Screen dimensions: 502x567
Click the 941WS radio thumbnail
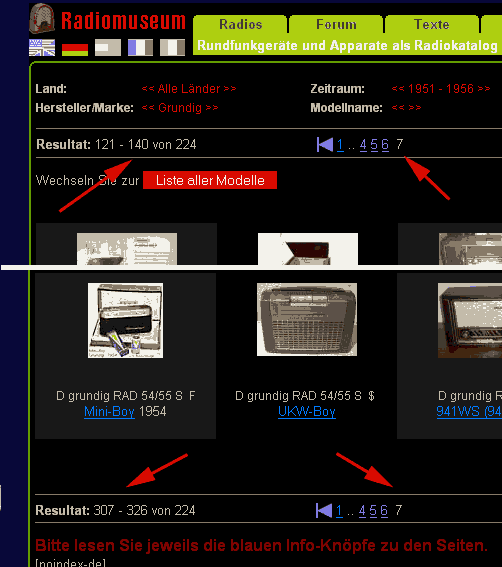[470, 321]
